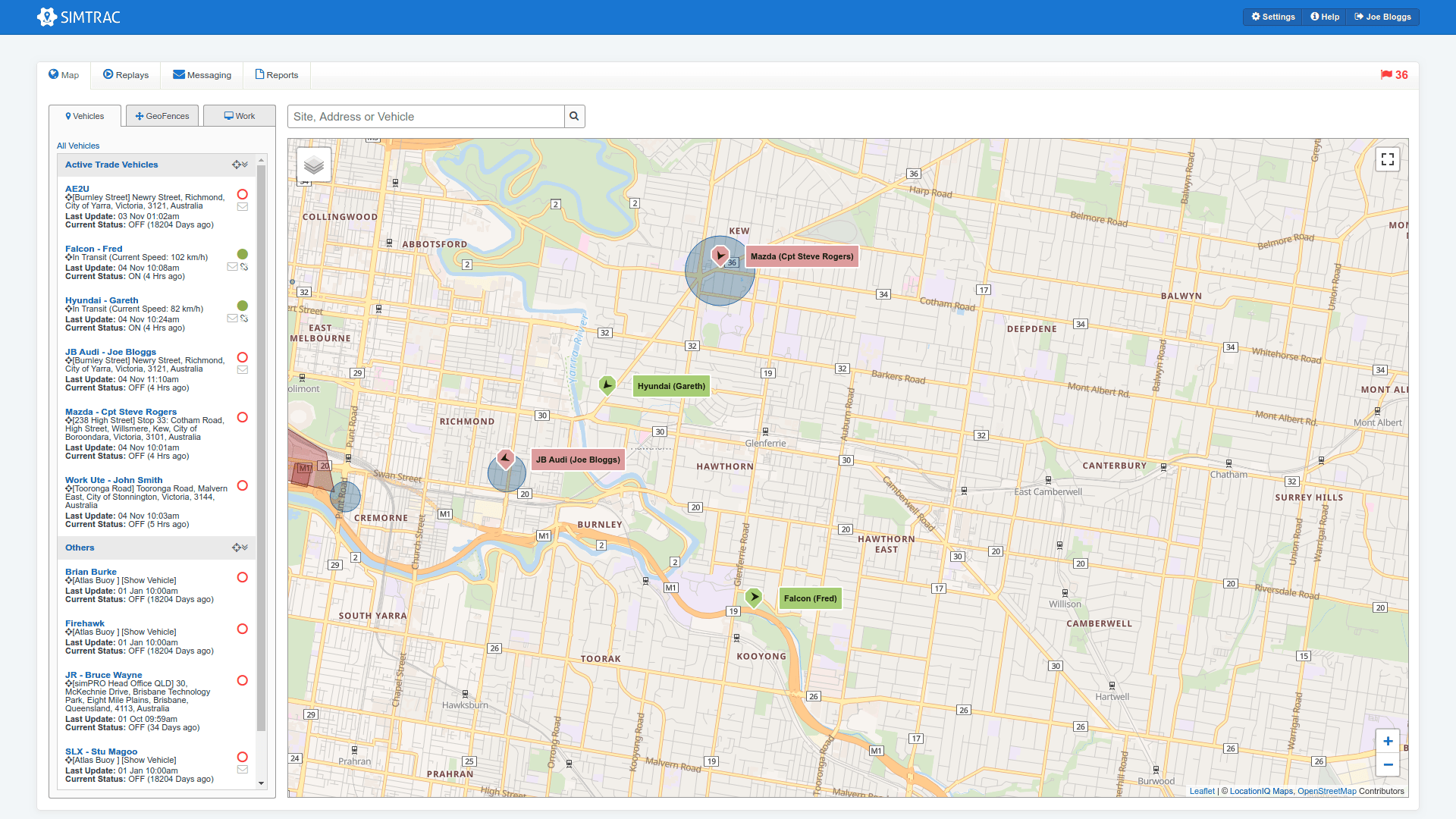Open the Settings menu
Viewport: 1456px width, 819px height.
1273,17
